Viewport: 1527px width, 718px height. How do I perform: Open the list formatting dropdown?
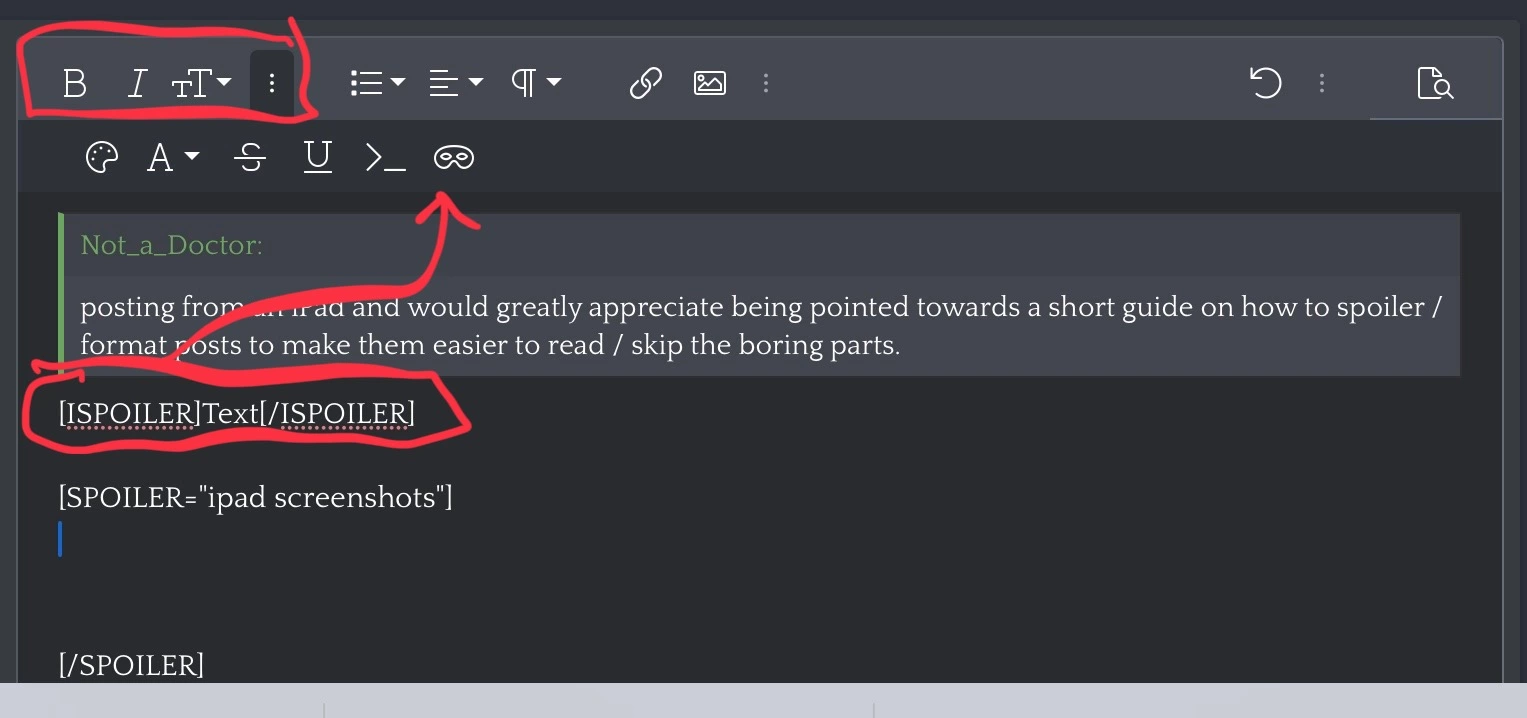pos(377,83)
